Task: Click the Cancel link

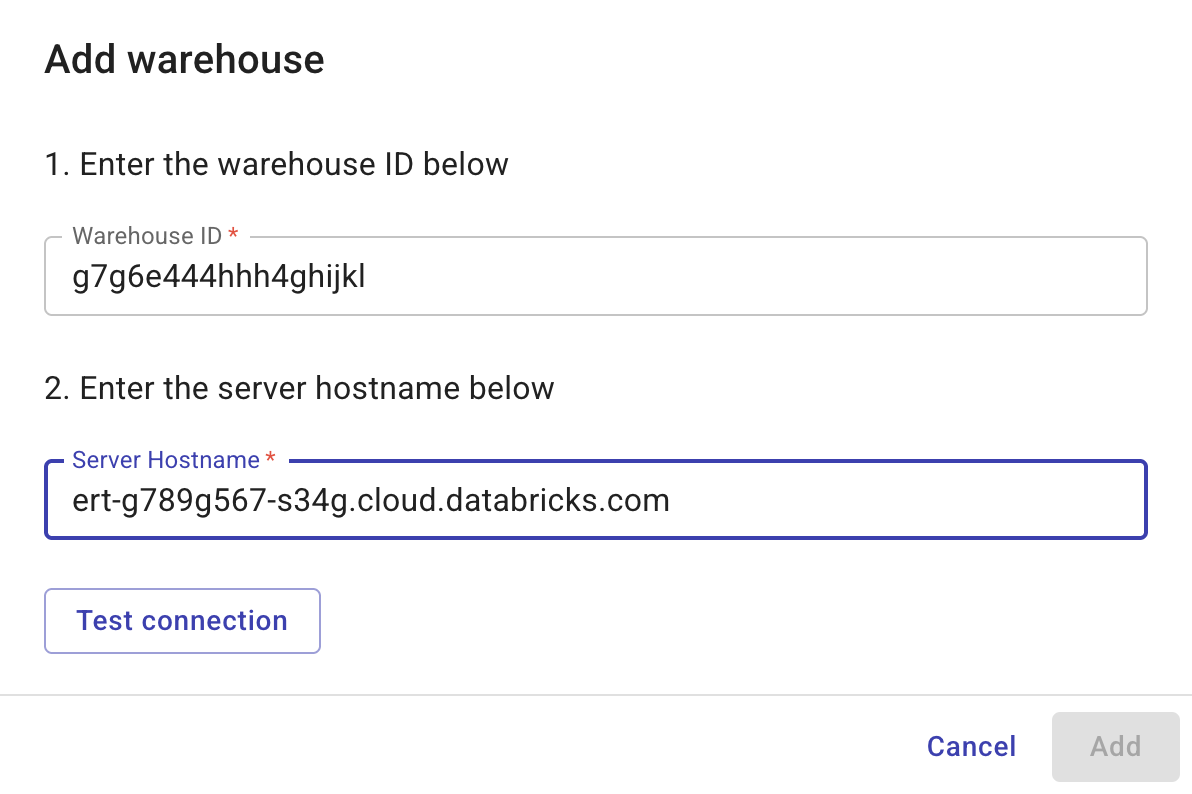Action: (x=969, y=746)
